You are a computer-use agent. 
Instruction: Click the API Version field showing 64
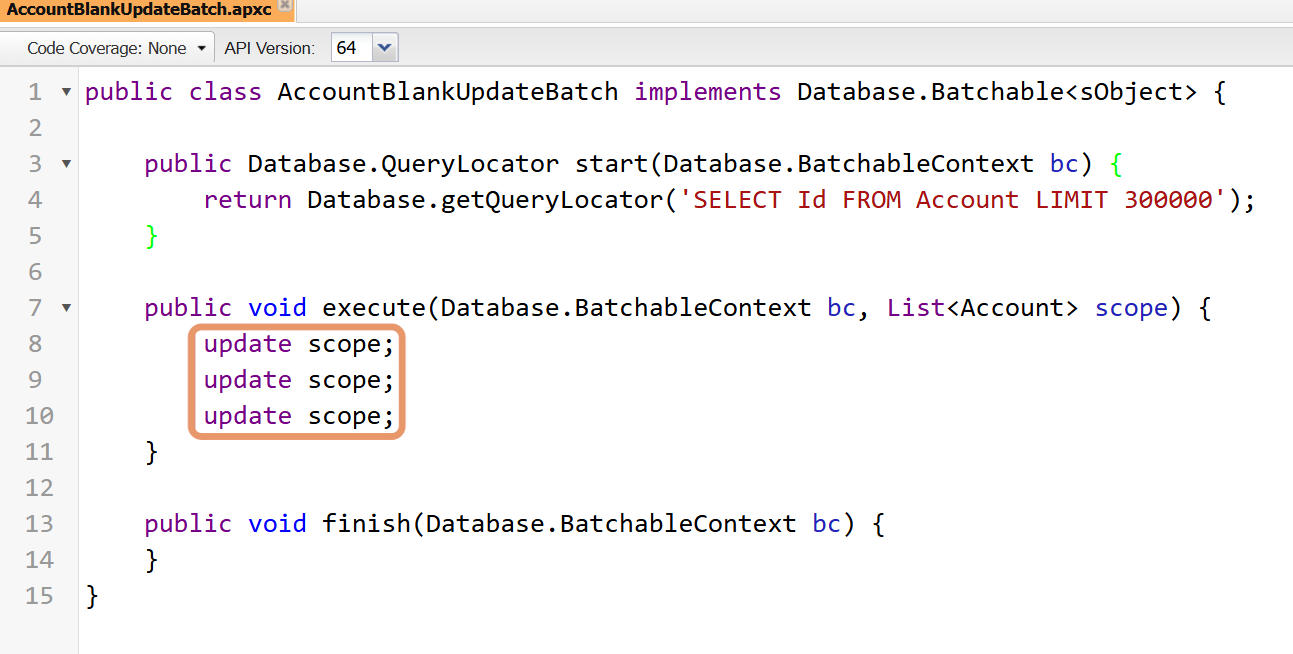point(352,48)
